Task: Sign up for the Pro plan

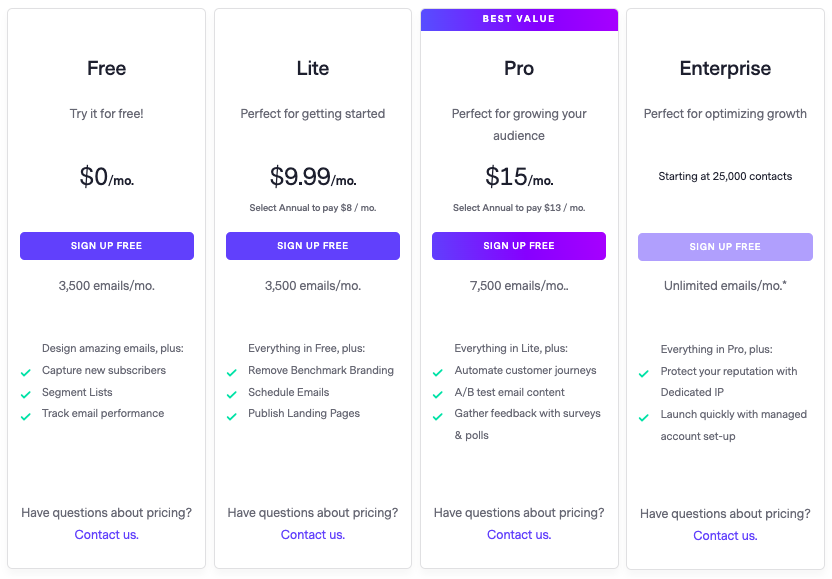Action: pyautogui.click(x=518, y=246)
